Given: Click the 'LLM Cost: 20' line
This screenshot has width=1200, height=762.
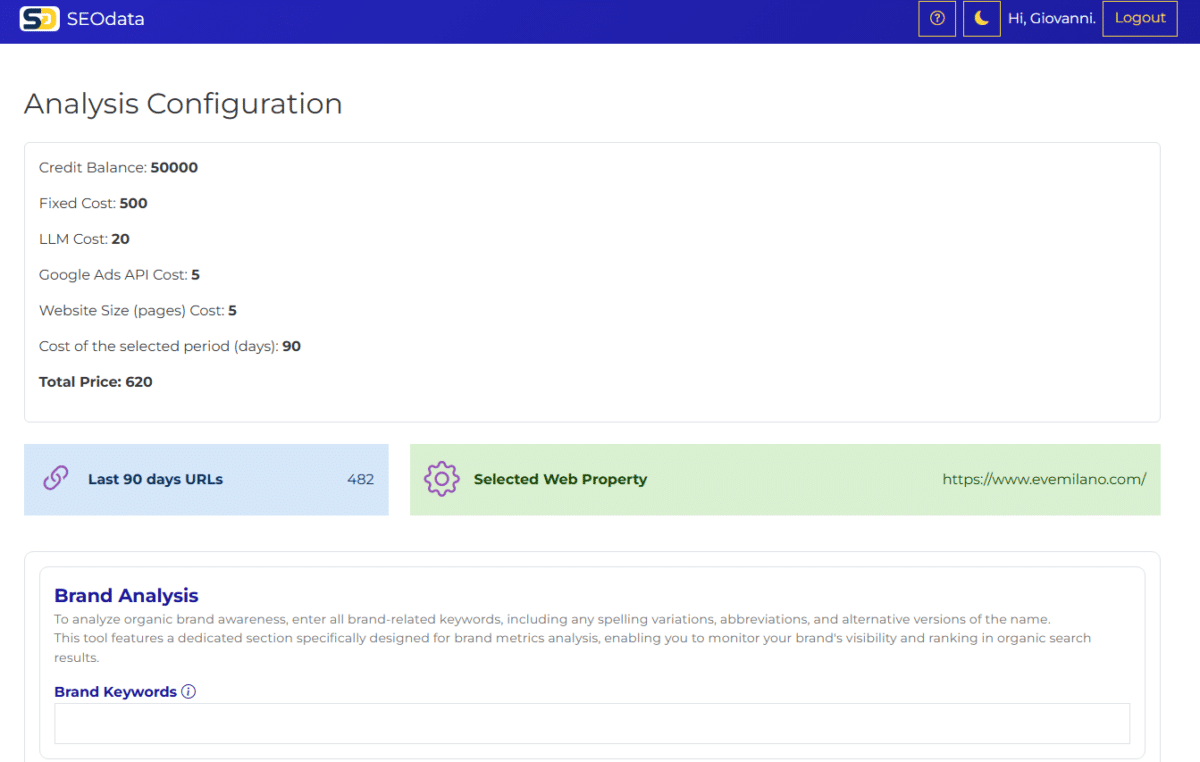Looking at the screenshot, I should 84,239.
